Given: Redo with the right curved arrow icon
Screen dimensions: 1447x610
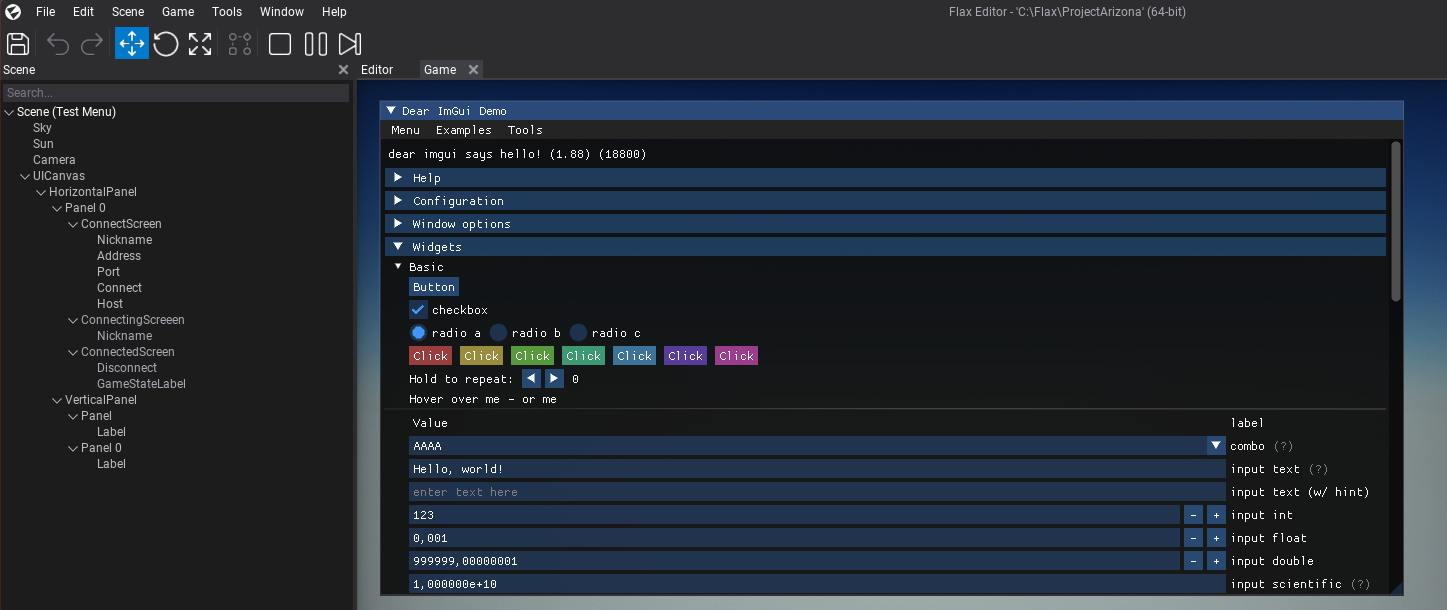Looking at the screenshot, I should click(92, 44).
